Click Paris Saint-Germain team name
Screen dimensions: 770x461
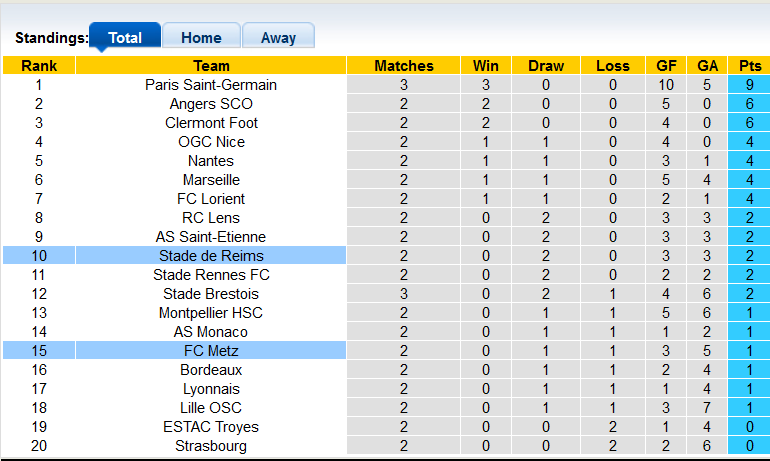pyautogui.click(x=211, y=85)
